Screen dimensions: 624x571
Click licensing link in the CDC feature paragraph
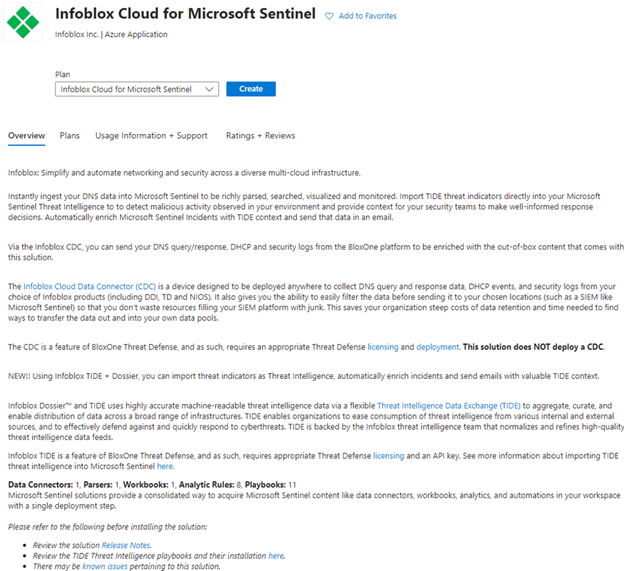click(384, 346)
